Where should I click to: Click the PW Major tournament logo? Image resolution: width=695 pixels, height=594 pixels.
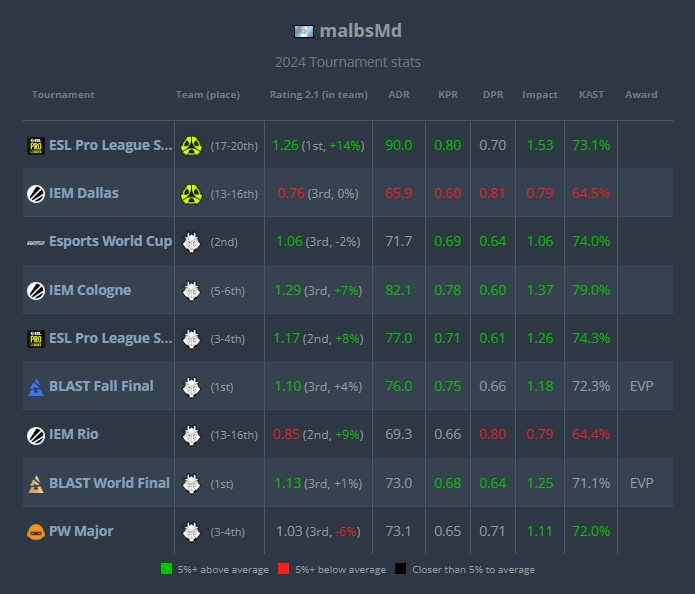[x=35, y=532]
